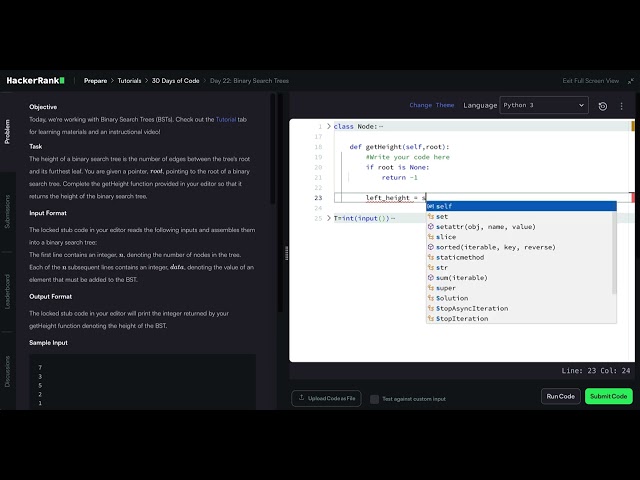Screen dimensions: 640x480
Task: Open the Leaderboard side tab
Action: point(7,291)
